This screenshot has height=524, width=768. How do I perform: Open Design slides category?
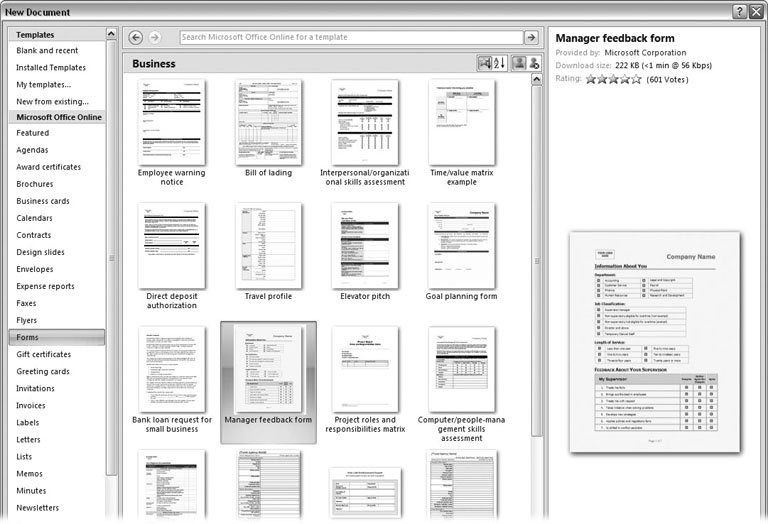(x=40, y=252)
